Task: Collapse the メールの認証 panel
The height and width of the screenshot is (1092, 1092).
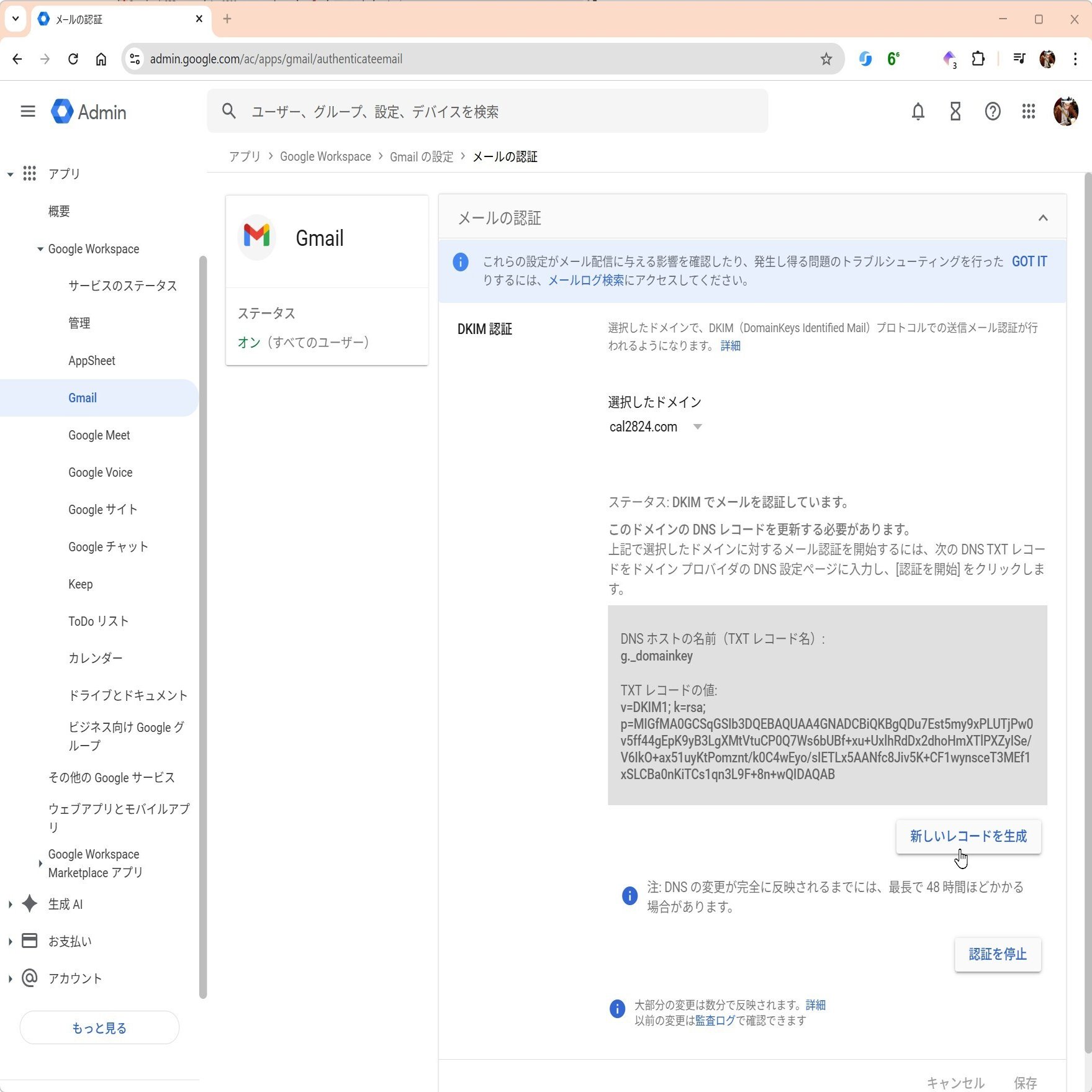Action: coord(1044,217)
